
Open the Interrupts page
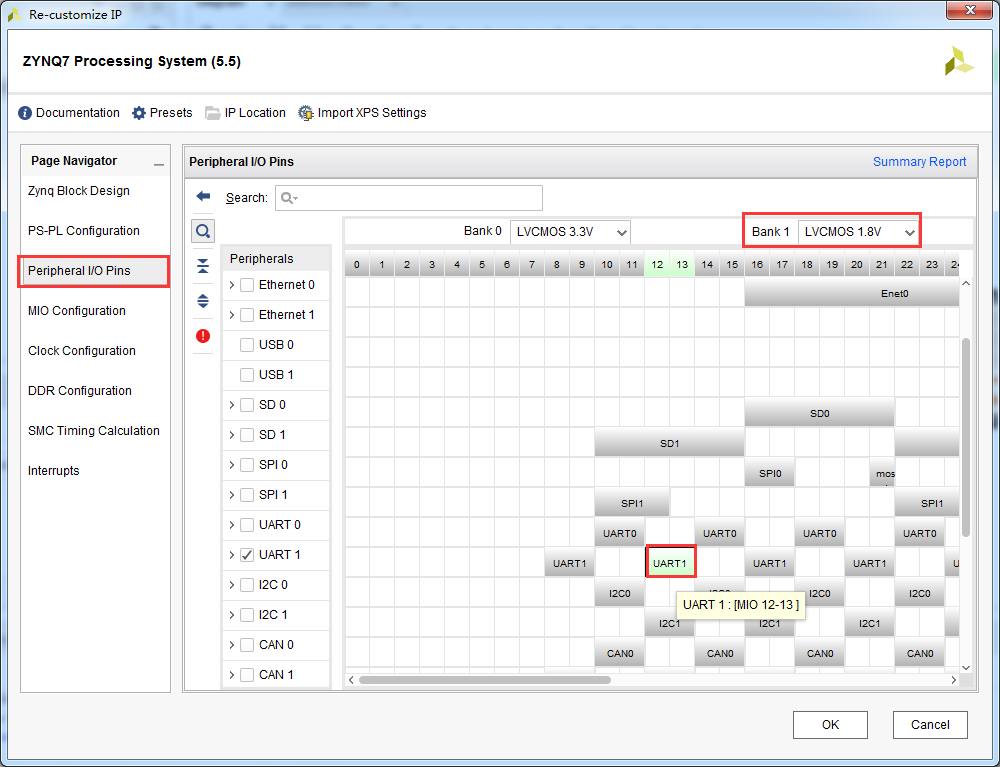click(x=54, y=471)
